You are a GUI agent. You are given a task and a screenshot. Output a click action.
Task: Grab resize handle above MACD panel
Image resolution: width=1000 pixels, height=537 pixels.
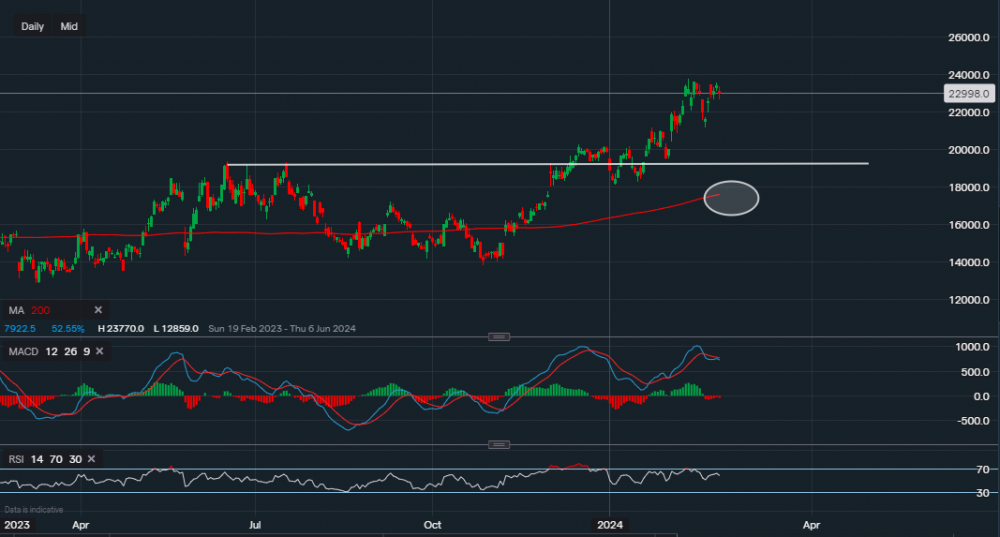499,336
